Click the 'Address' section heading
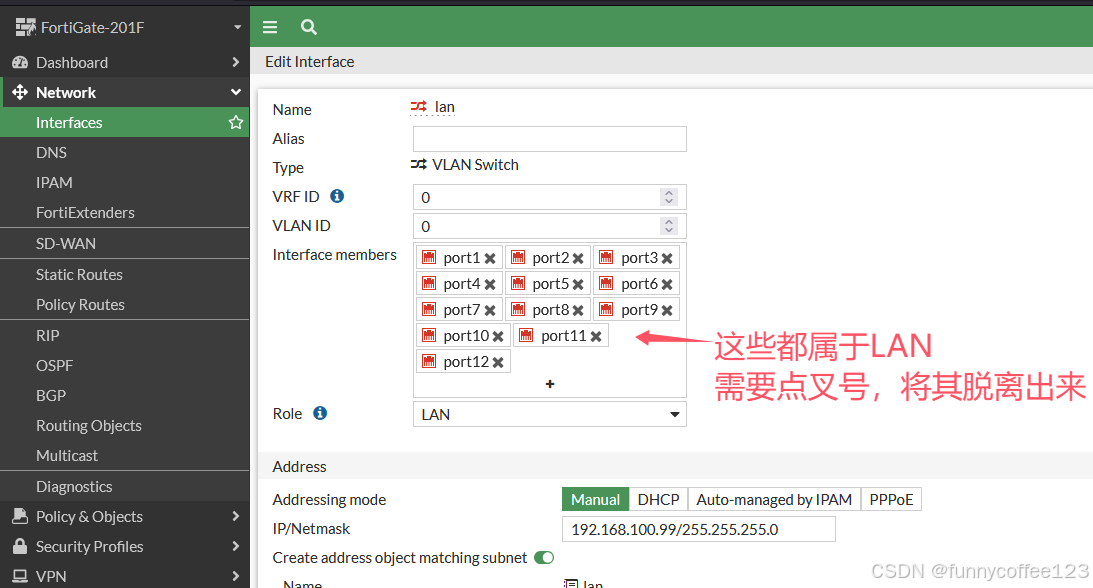This screenshot has width=1093, height=588. (299, 467)
